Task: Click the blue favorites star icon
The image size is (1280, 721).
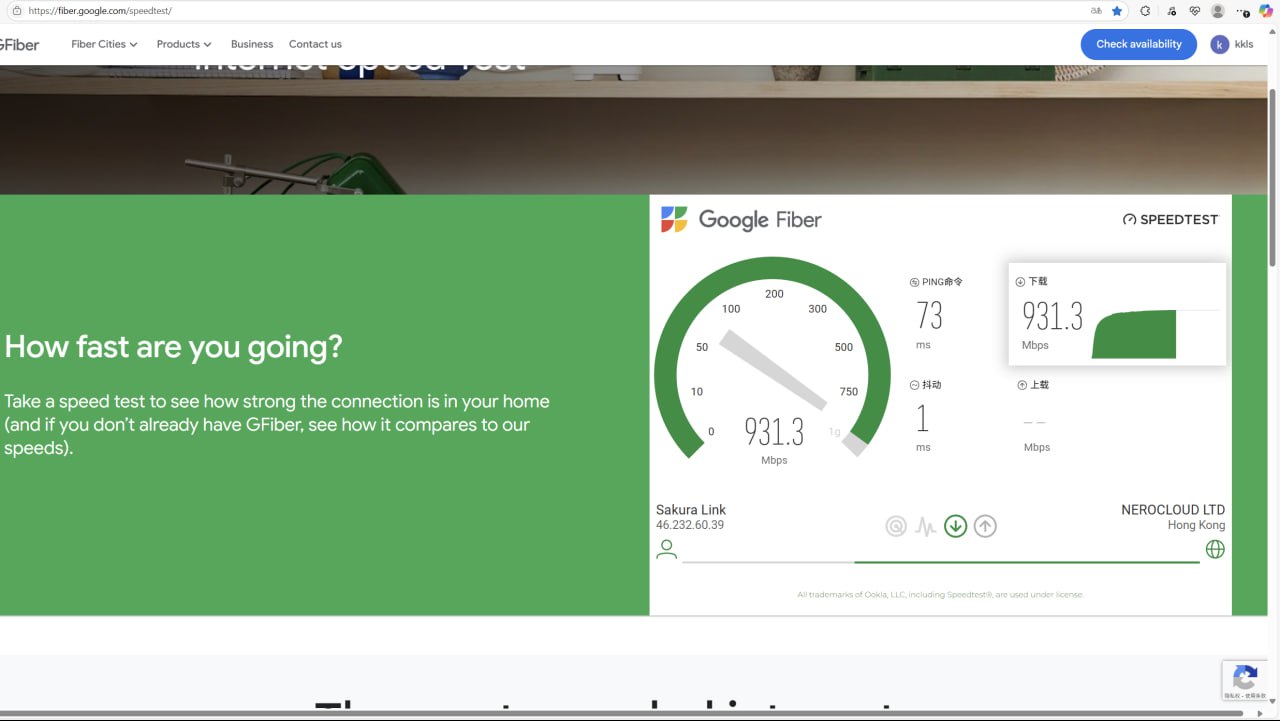Action: tap(1117, 11)
